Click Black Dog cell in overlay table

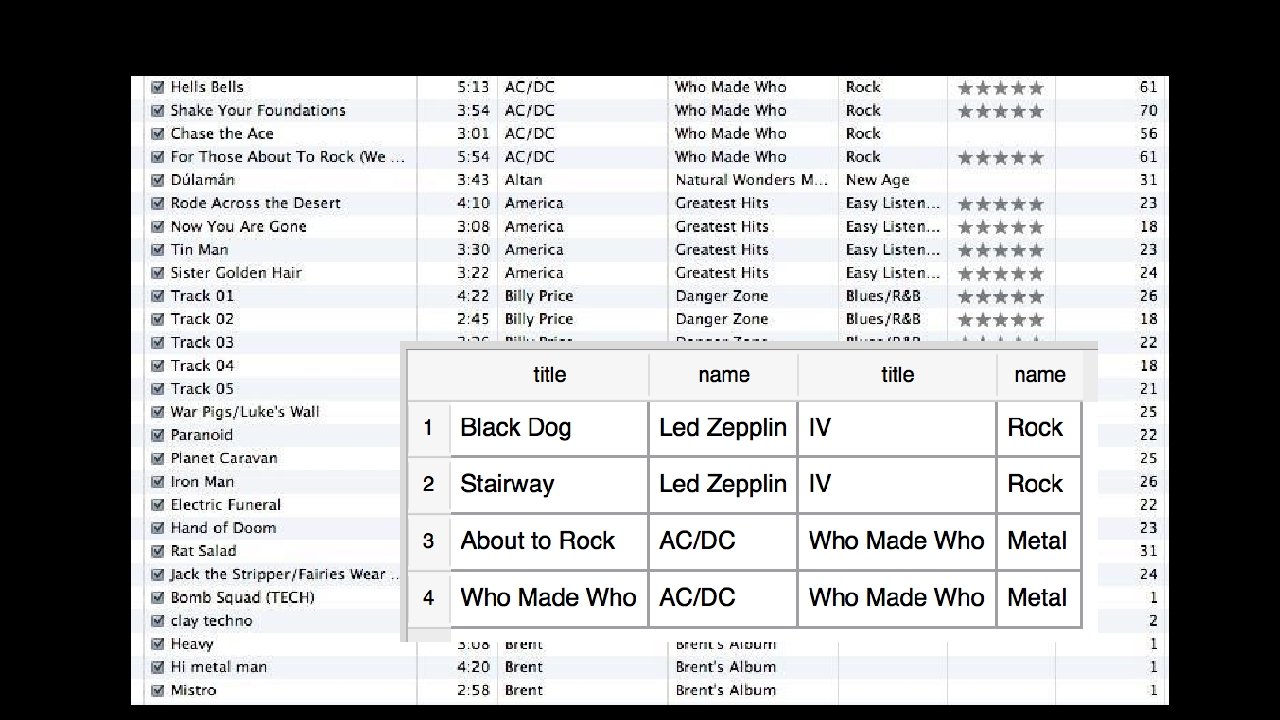[549, 428]
